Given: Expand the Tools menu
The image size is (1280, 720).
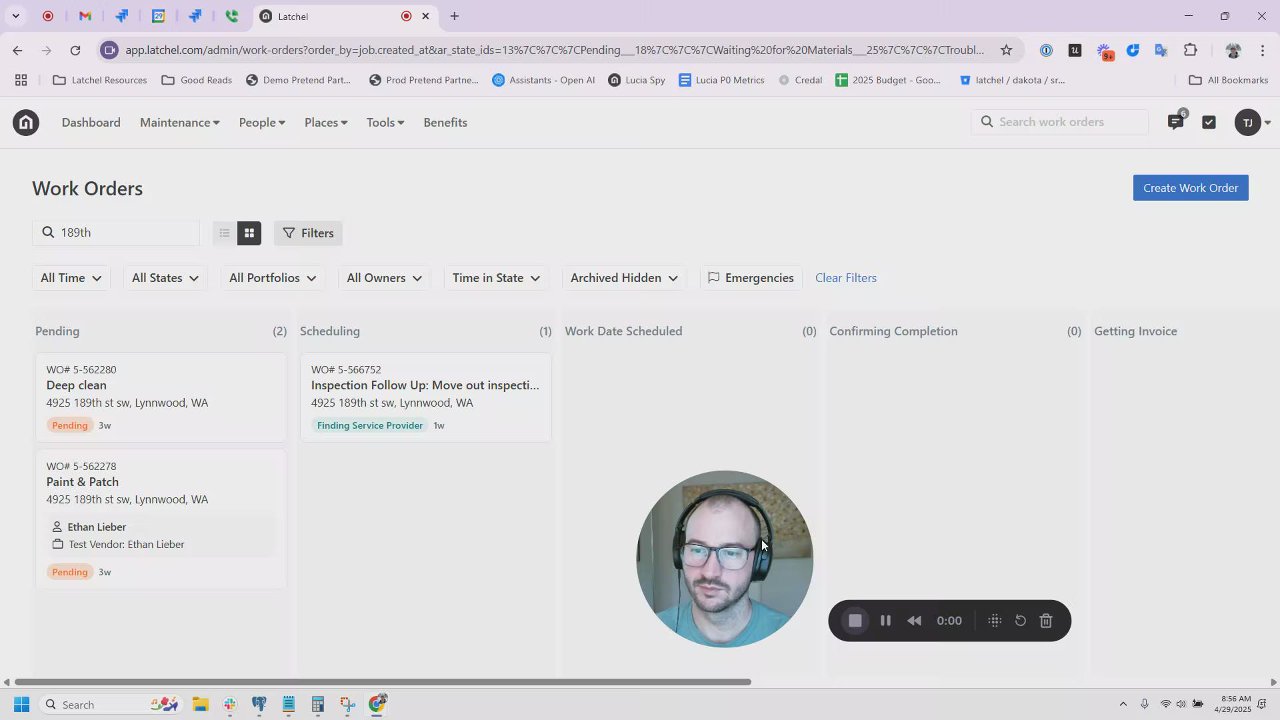Looking at the screenshot, I should click(x=385, y=123).
